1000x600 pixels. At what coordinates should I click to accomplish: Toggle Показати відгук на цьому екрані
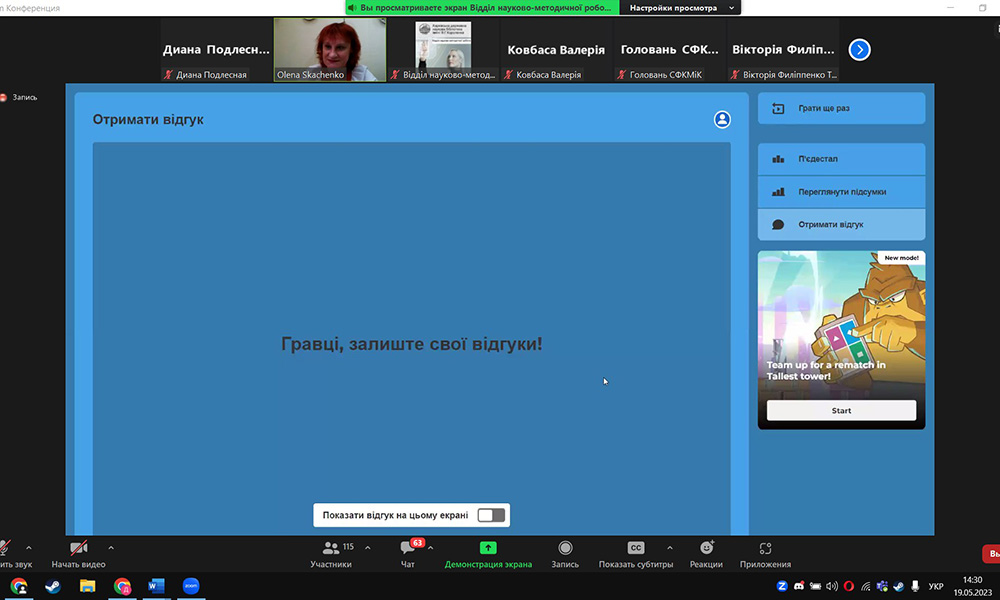tap(491, 515)
